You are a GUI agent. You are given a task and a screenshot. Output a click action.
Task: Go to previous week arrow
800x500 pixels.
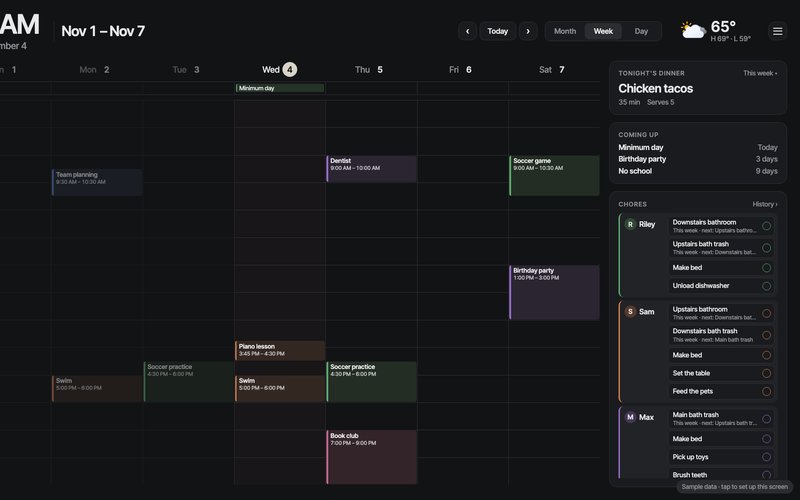(x=467, y=31)
